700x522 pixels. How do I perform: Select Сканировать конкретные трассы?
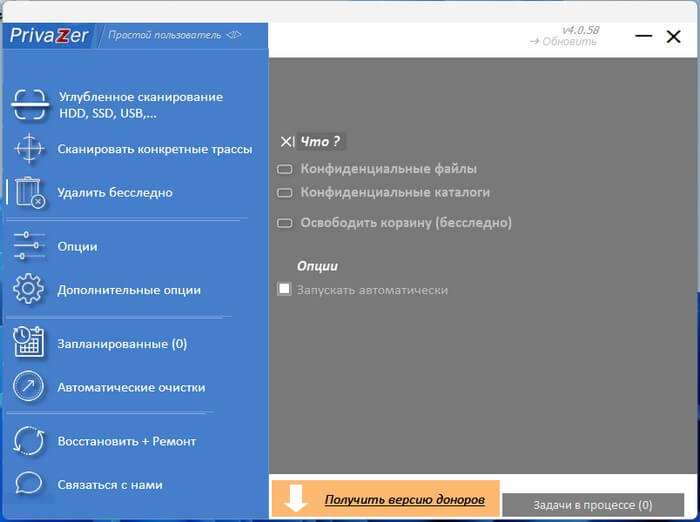pos(155,149)
